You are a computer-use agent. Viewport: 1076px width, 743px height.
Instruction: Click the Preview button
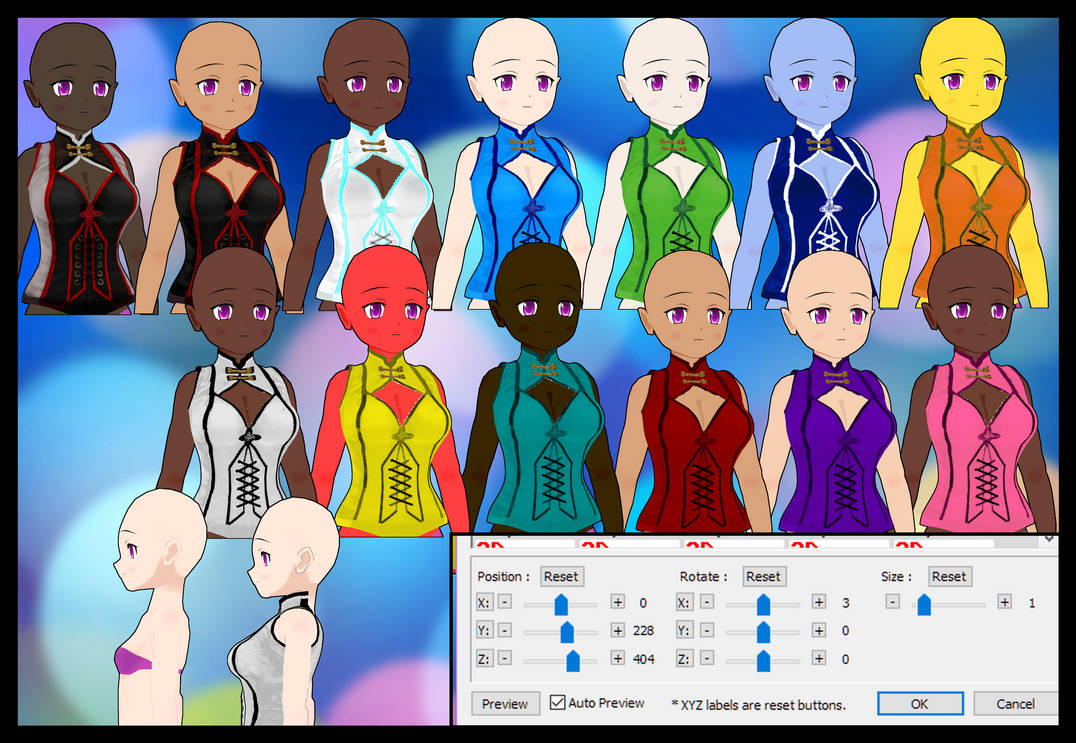[506, 704]
